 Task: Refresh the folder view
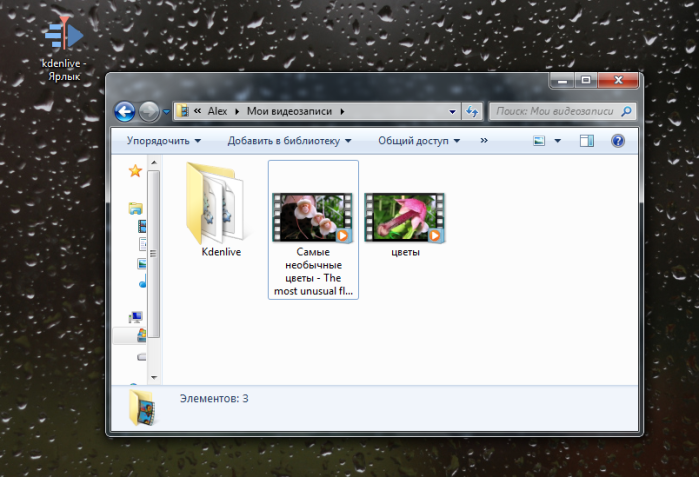point(472,111)
